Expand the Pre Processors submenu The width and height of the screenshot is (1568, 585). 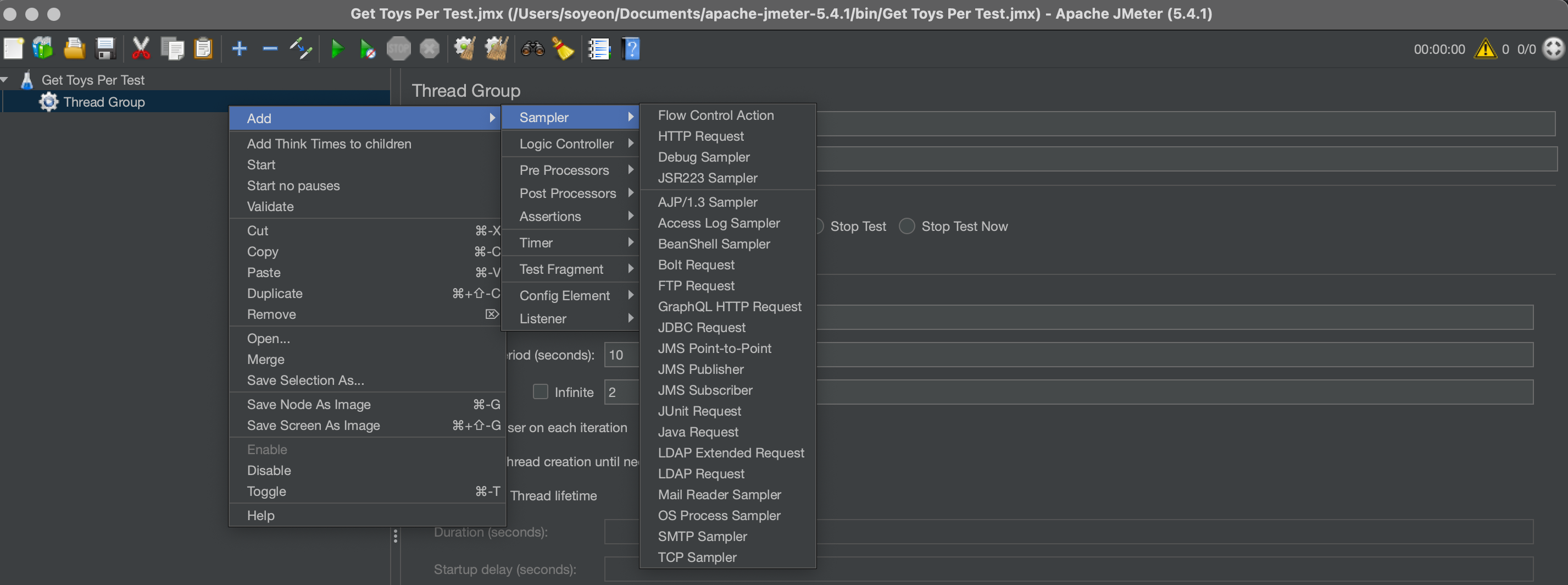(570, 170)
